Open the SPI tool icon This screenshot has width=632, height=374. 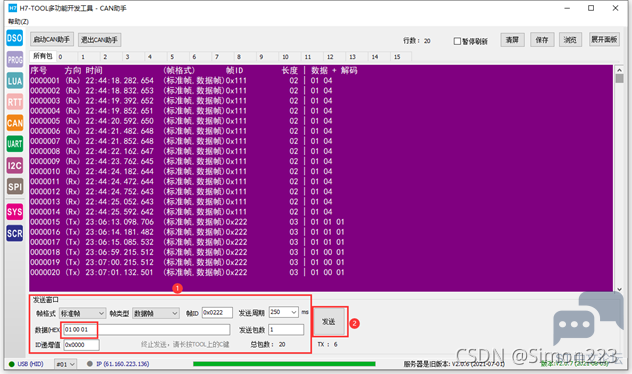point(15,187)
